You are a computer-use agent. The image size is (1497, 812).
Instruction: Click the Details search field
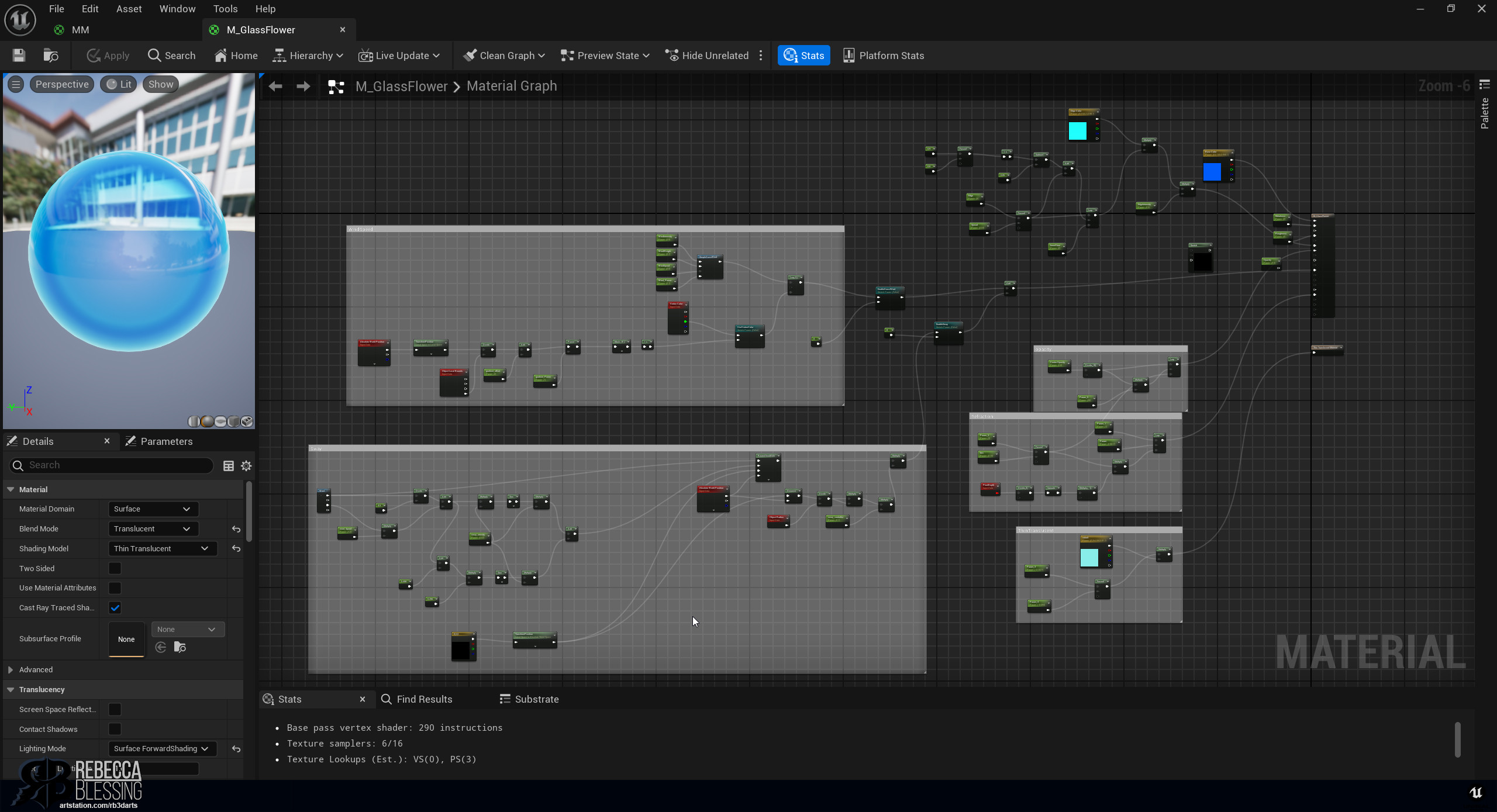pos(111,465)
